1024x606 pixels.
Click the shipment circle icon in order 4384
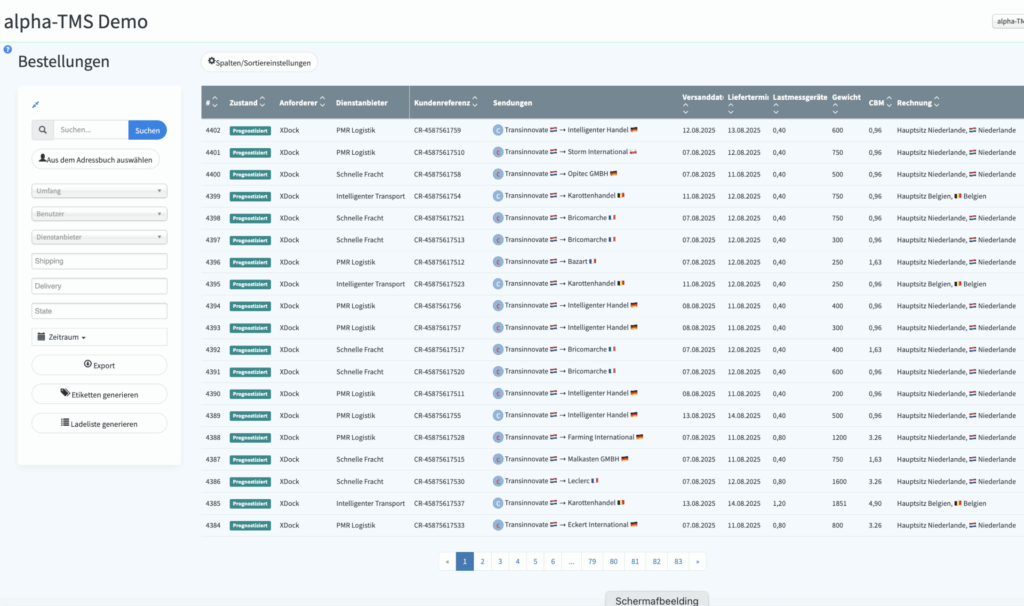pos(498,525)
